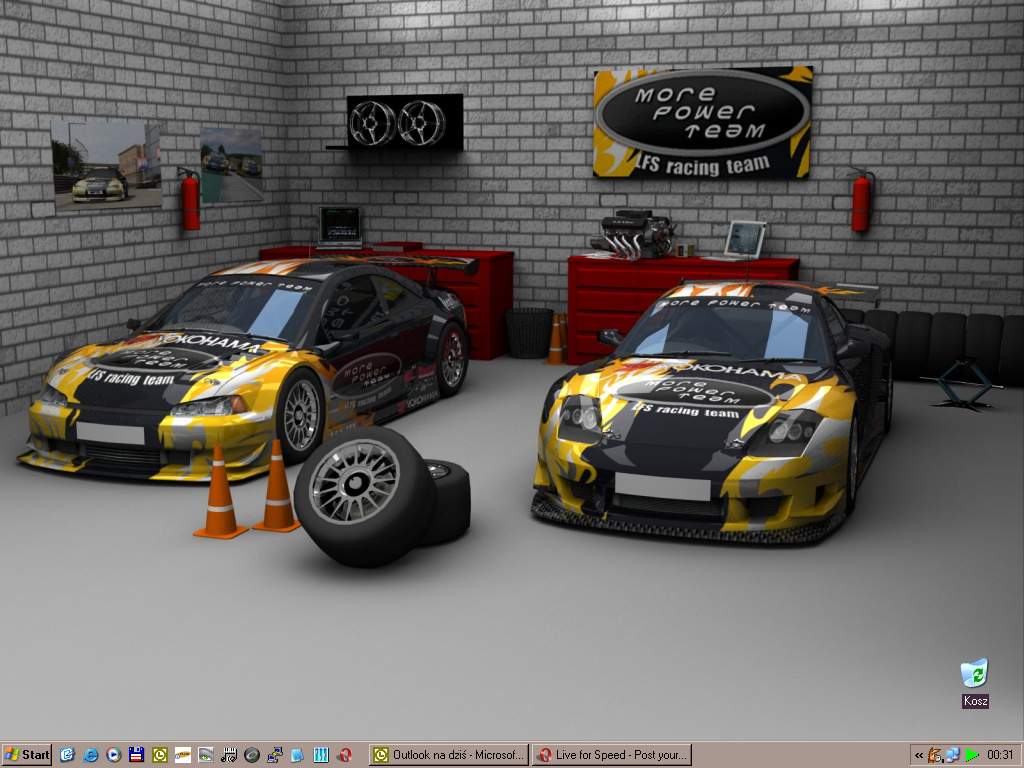This screenshot has width=1024, height=768.
Task: Launch Outlook from the Quick Launch bar
Action: pos(160,755)
